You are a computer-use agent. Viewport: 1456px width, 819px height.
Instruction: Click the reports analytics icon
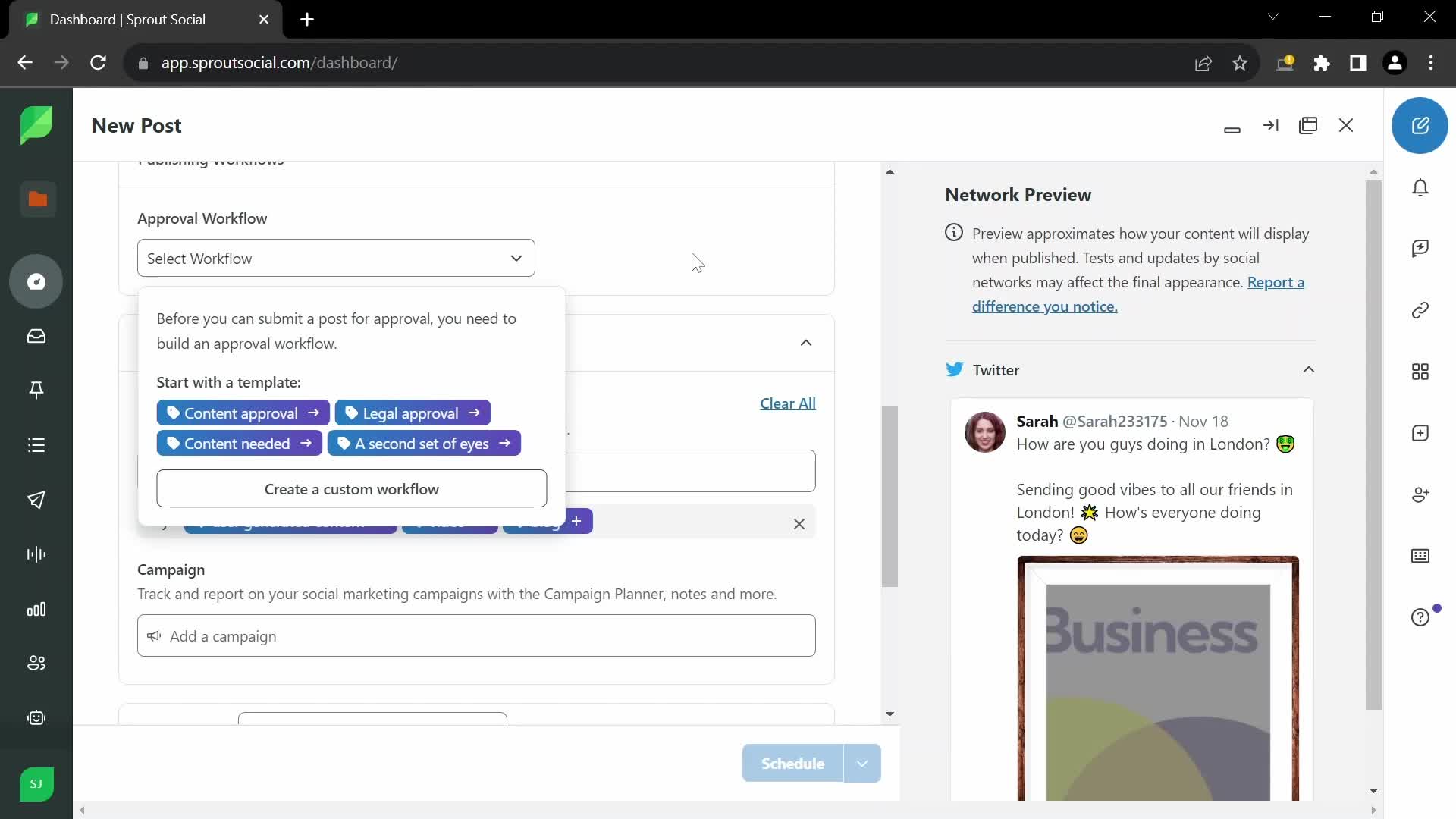pos(37,609)
